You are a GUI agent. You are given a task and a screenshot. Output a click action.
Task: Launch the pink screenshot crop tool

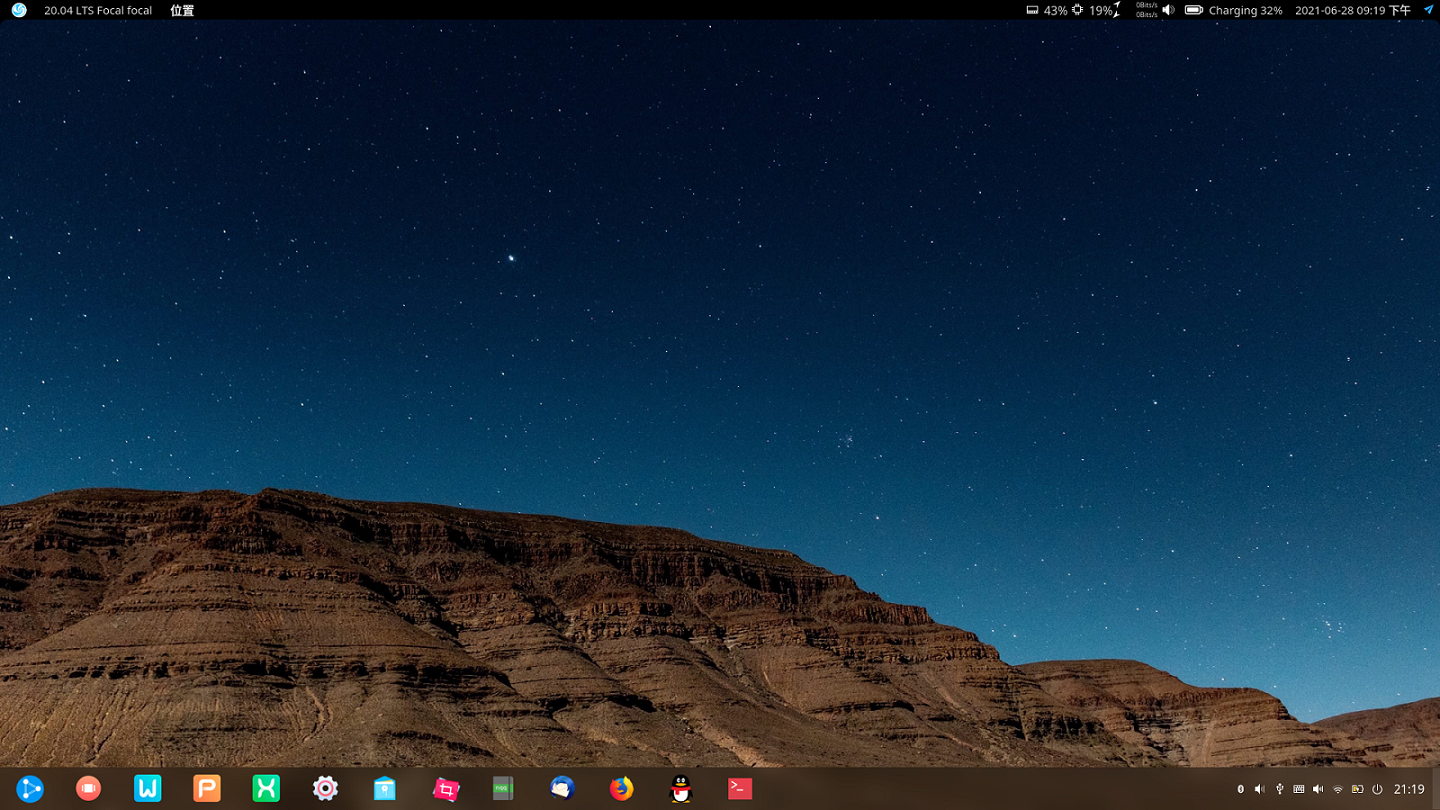445,789
